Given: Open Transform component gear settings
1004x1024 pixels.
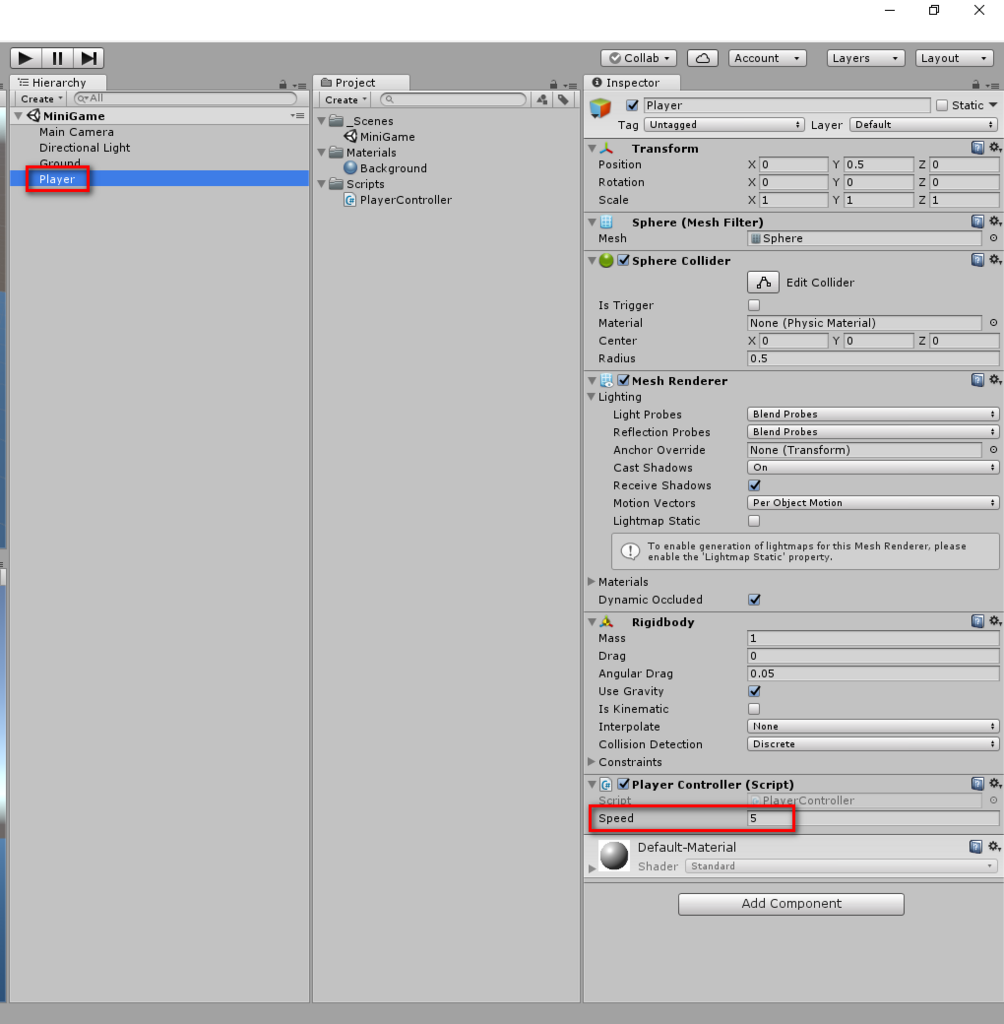Looking at the screenshot, I should pos(994,148).
